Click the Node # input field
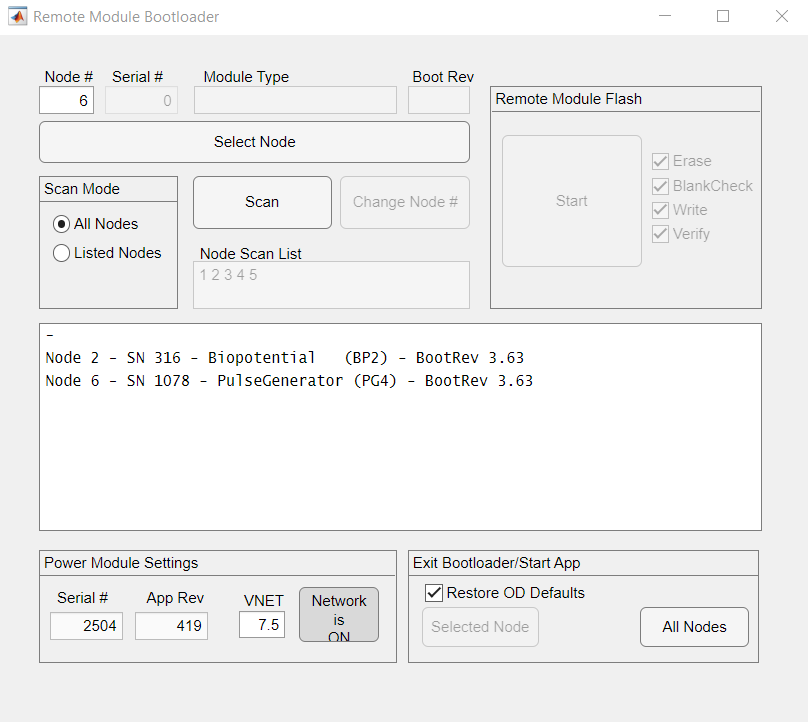 click(x=66, y=100)
